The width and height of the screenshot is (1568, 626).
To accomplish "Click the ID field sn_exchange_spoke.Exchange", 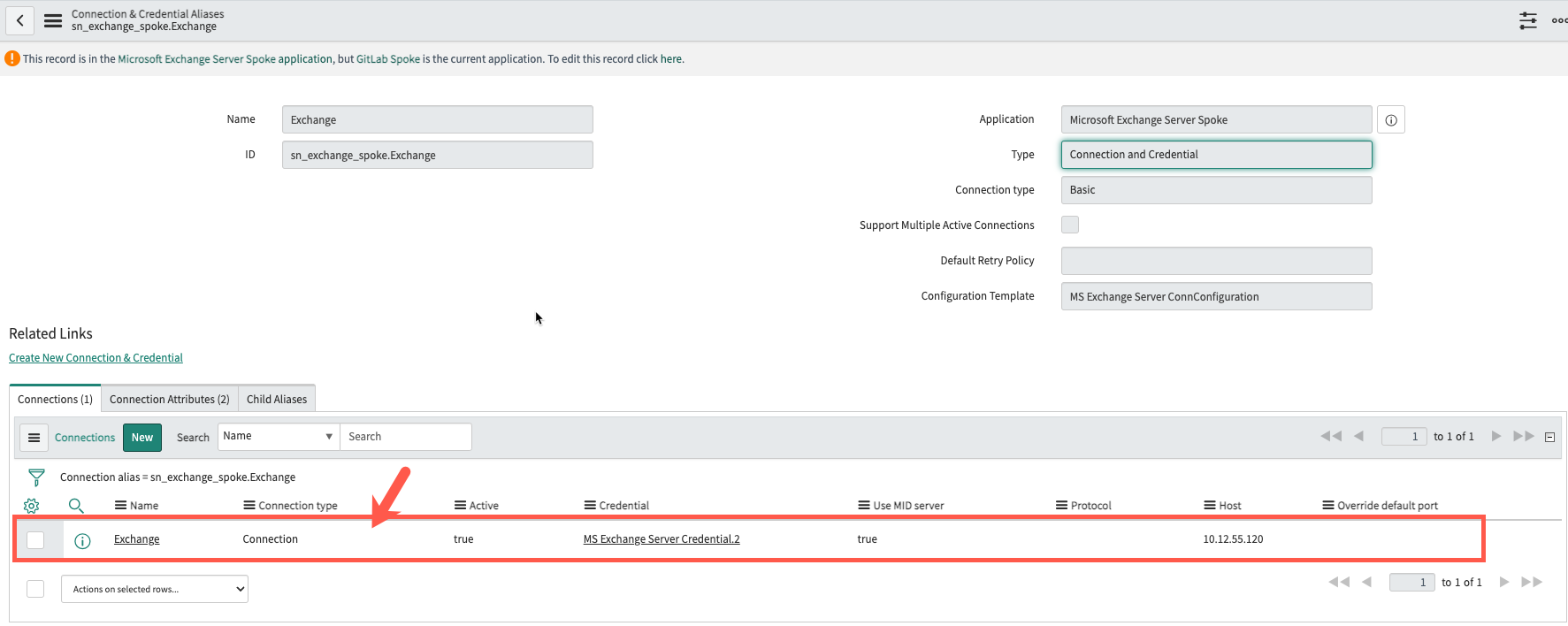I will [438, 156].
